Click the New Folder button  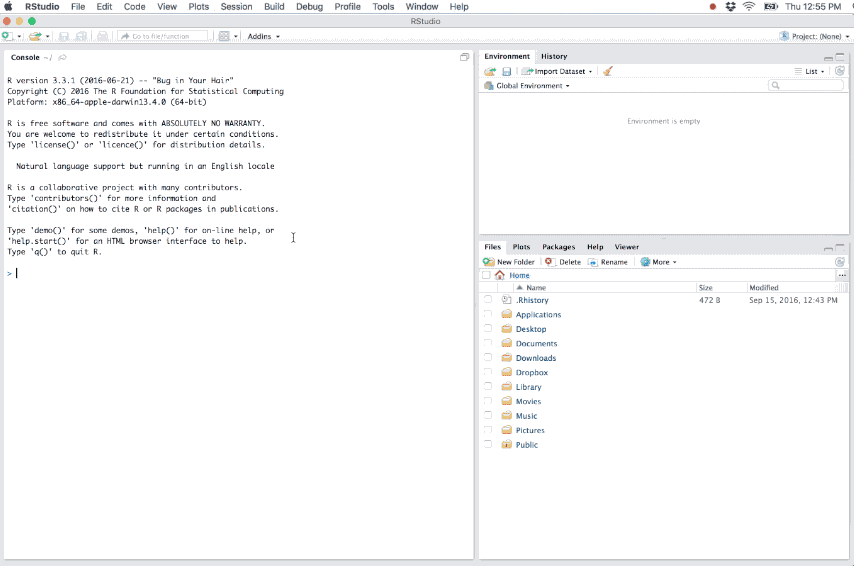click(x=509, y=262)
